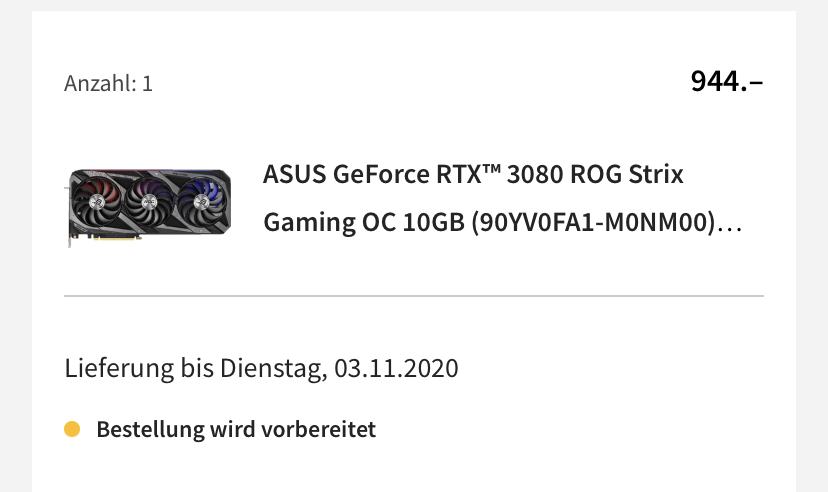Click the 944.– price amount

click(726, 82)
